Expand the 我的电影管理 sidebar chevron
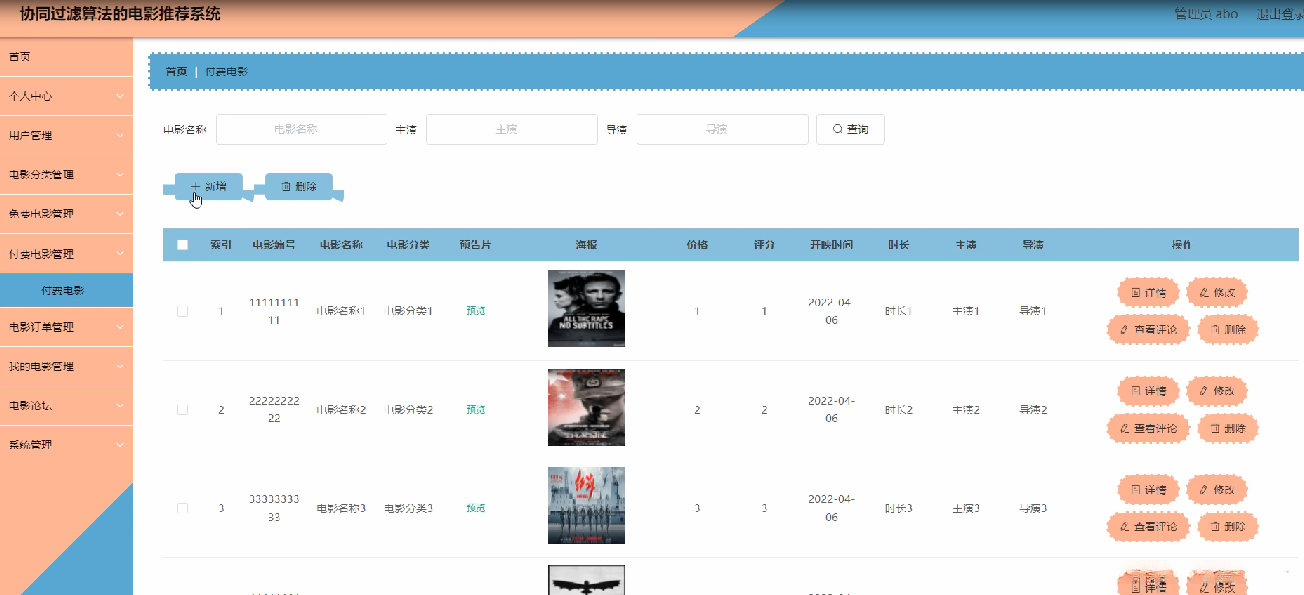The width and height of the screenshot is (1304, 595). (x=119, y=366)
